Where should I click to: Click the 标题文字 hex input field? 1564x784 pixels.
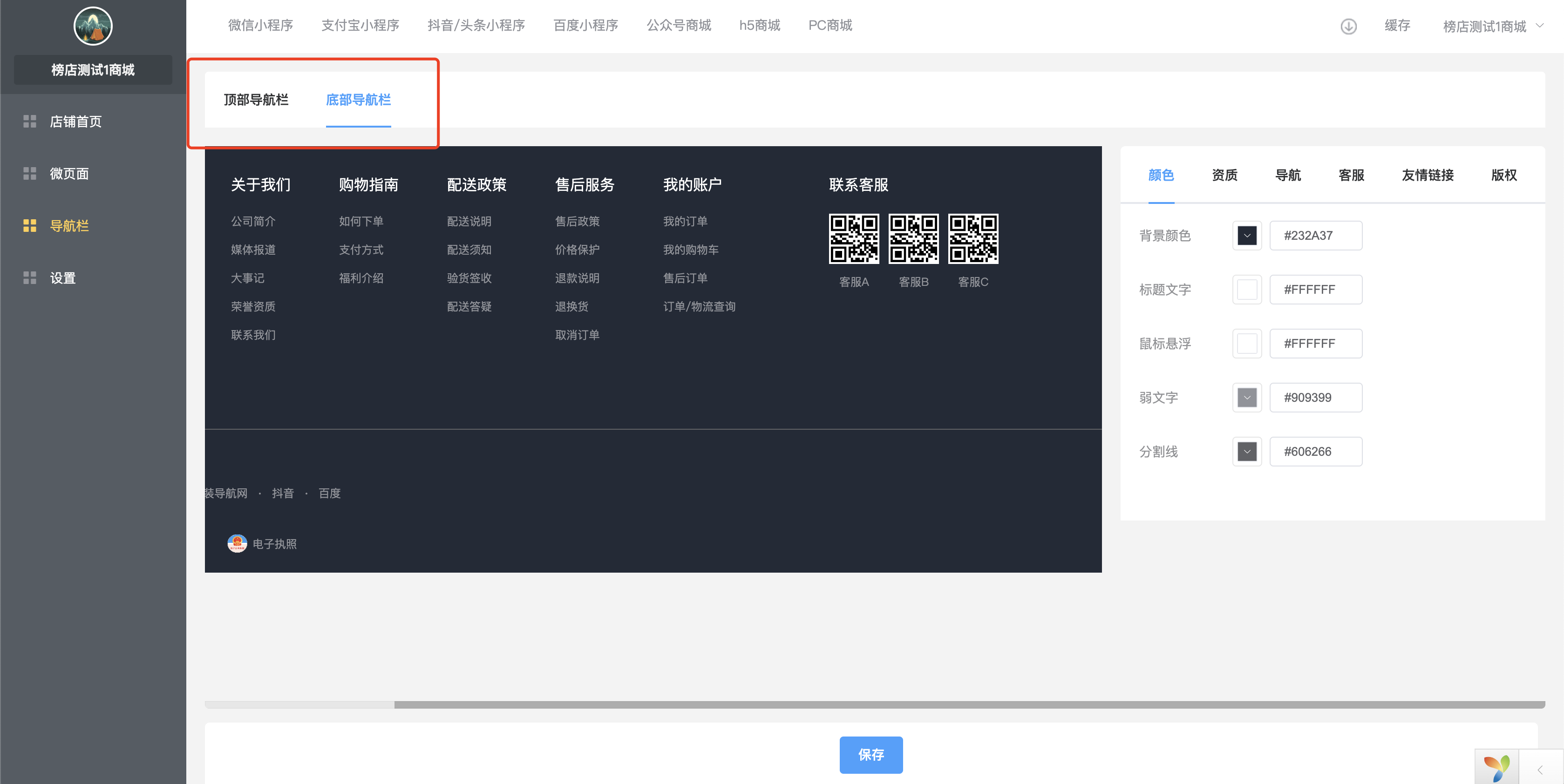[1316, 290]
